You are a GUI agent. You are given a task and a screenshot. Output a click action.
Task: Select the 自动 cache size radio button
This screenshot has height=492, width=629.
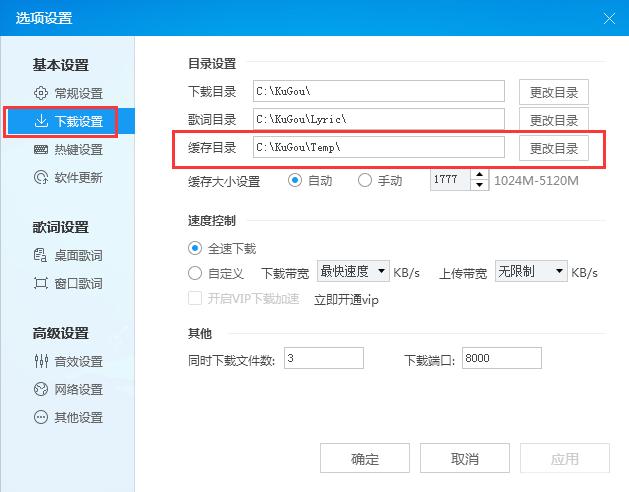[295, 181]
